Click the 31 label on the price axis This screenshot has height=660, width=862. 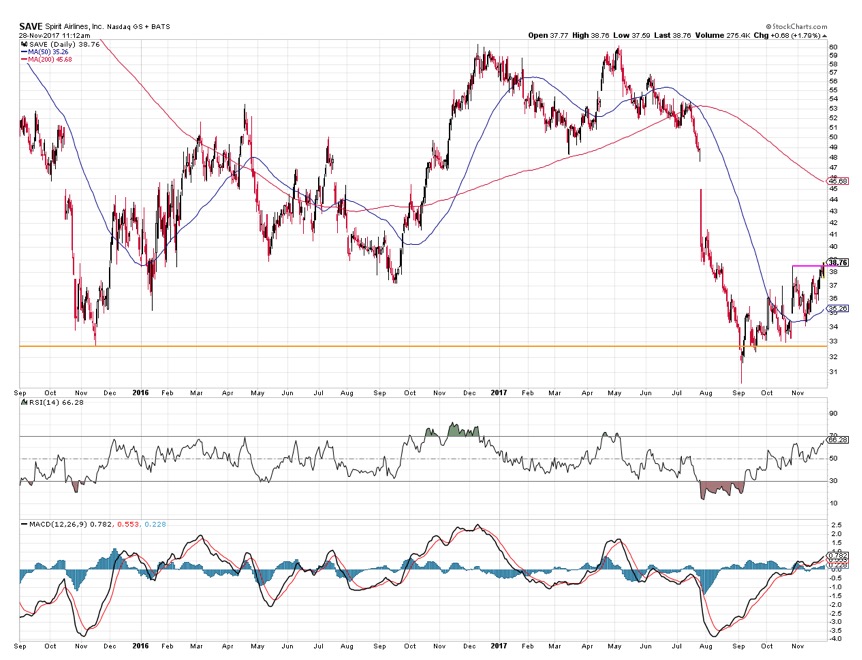[x=833, y=371]
